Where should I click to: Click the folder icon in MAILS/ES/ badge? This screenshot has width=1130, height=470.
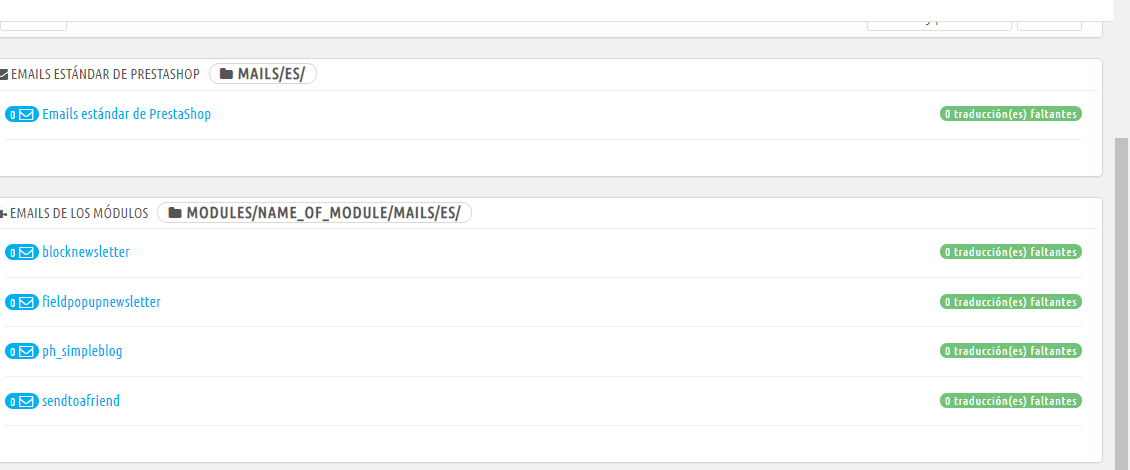[226, 74]
